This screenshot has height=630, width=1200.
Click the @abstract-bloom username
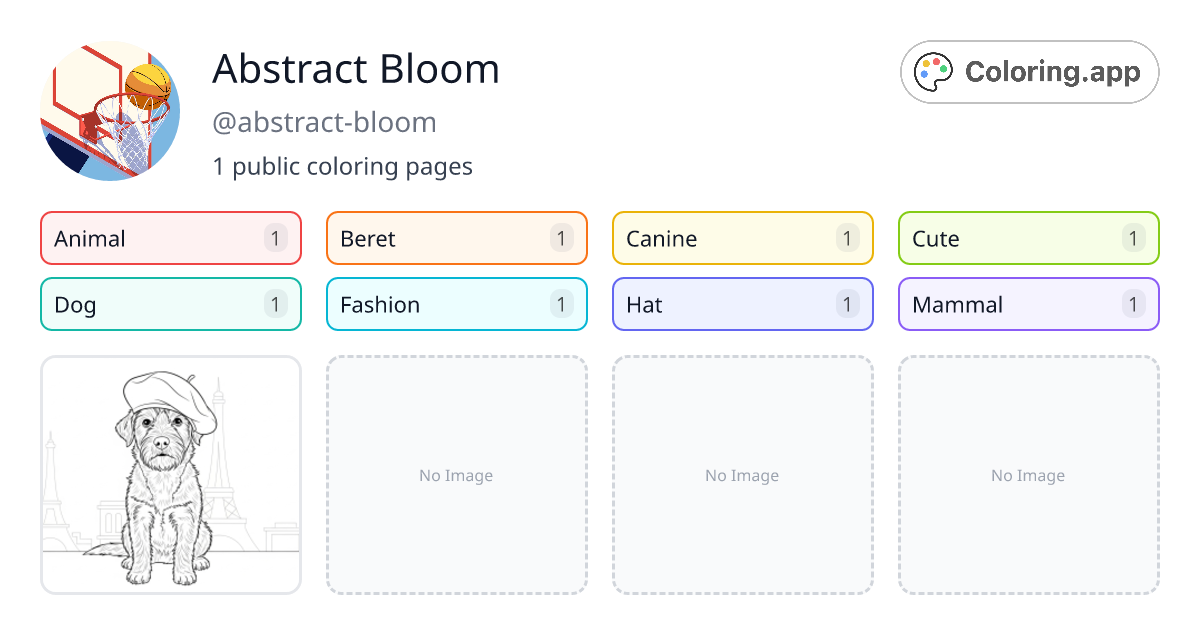pyautogui.click(x=325, y=122)
